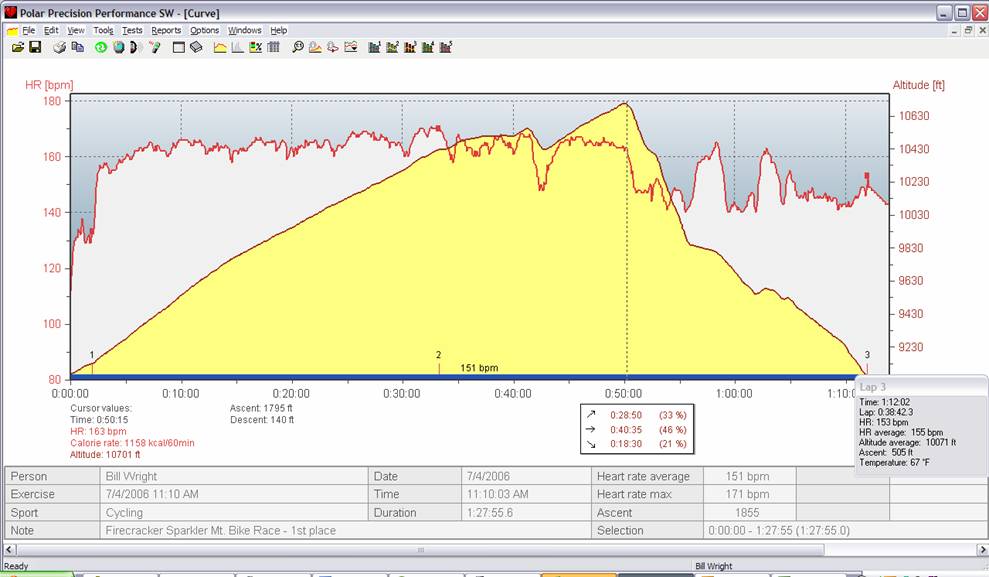Click the yellow document icon beside File menu
This screenshot has height=577, width=989.
[12, 30]
